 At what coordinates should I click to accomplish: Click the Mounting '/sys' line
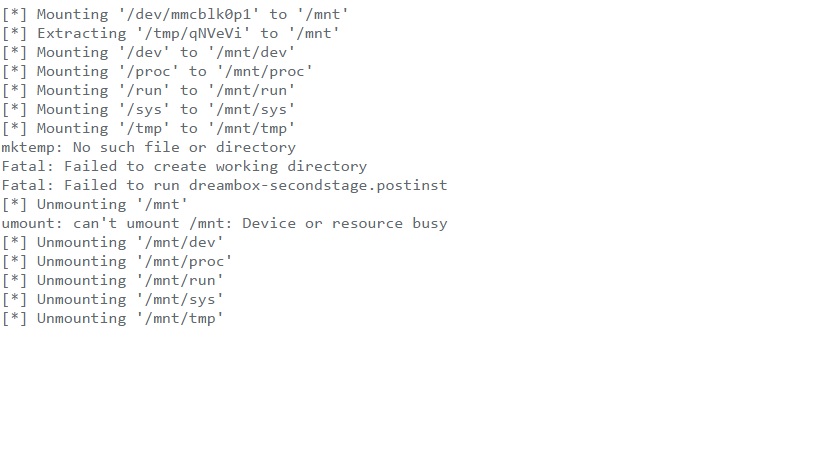pos(148,109)
